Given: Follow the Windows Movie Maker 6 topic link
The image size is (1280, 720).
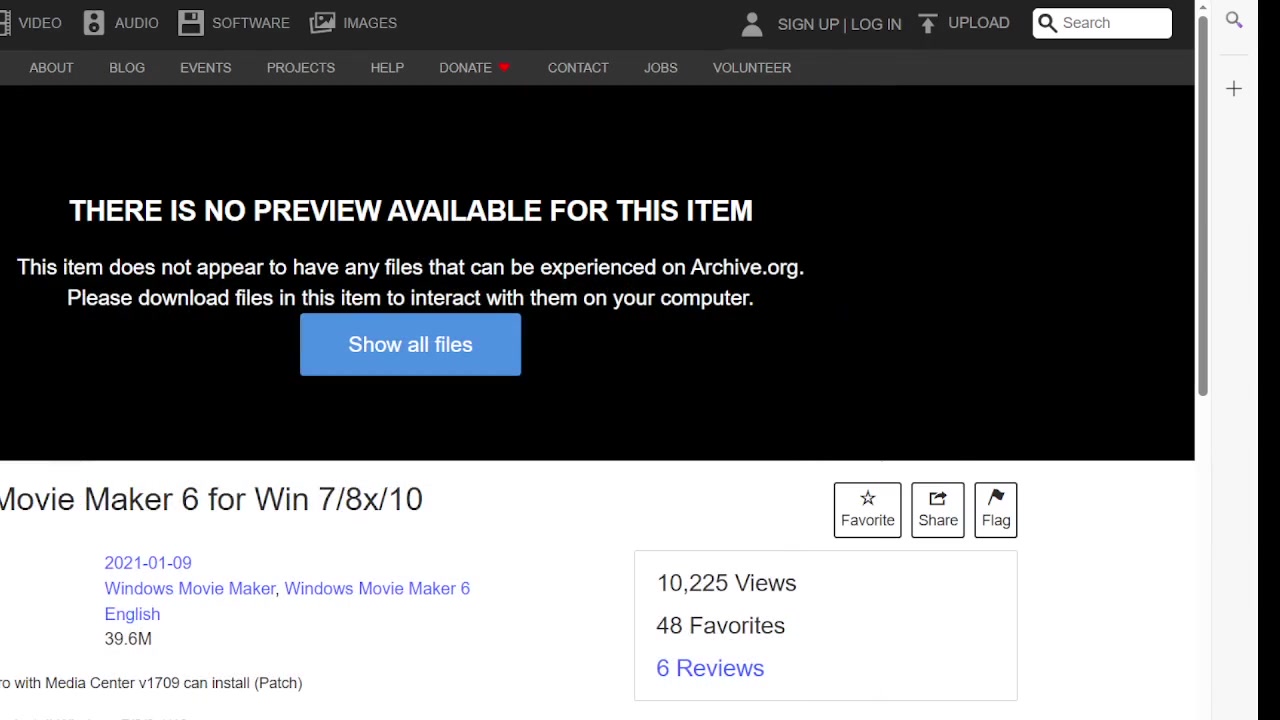Looking at the screenshot, I should pos(377,588).
